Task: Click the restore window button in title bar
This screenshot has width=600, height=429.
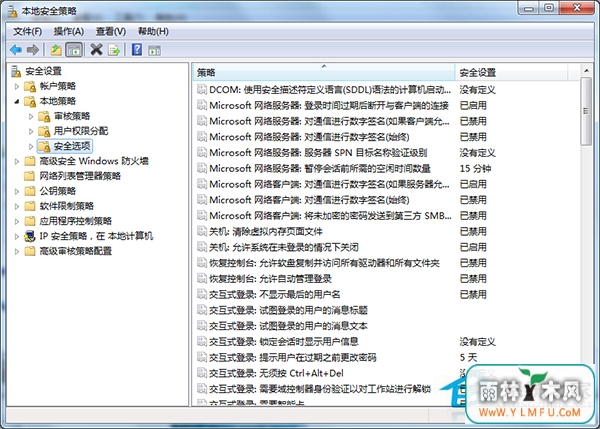Action: (549, 8)
